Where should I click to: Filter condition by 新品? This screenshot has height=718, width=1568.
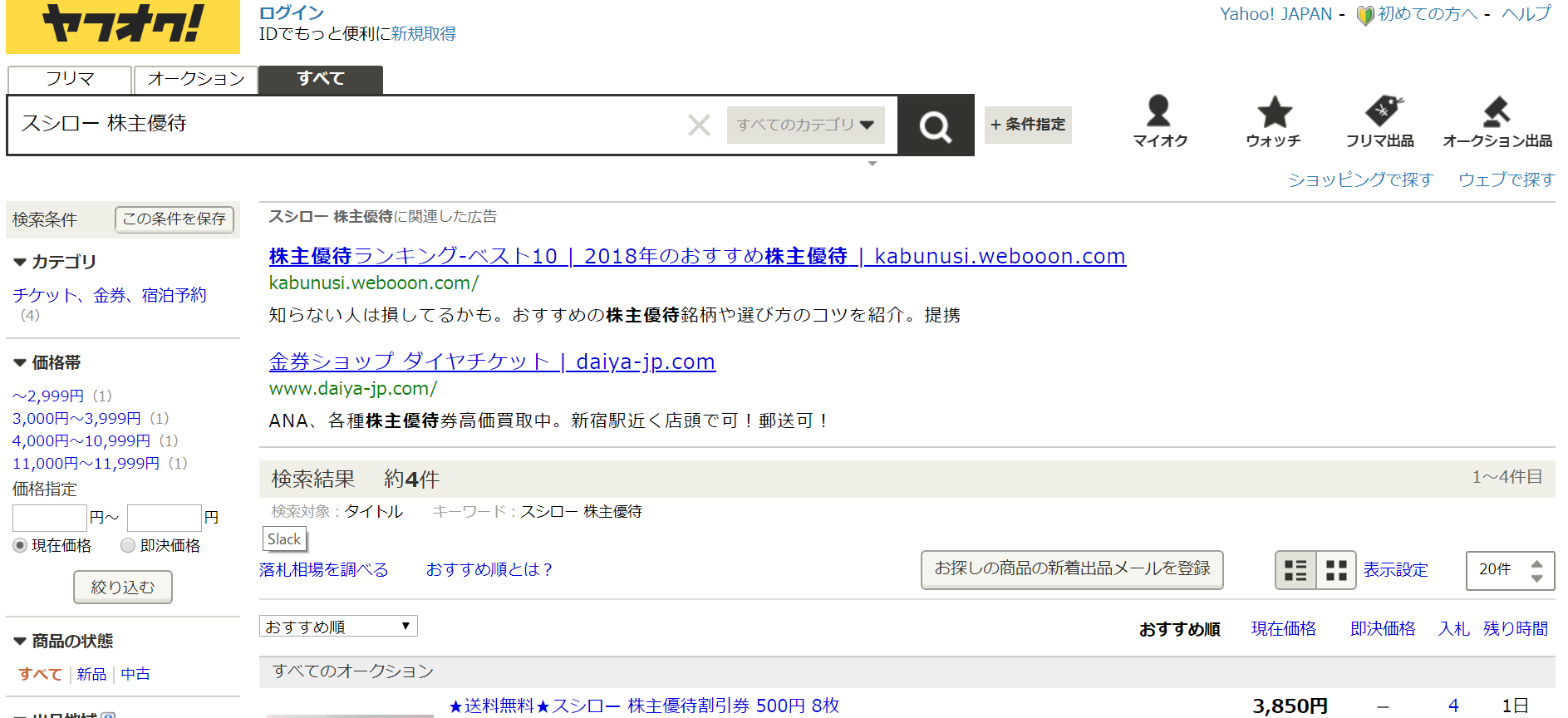91,674
